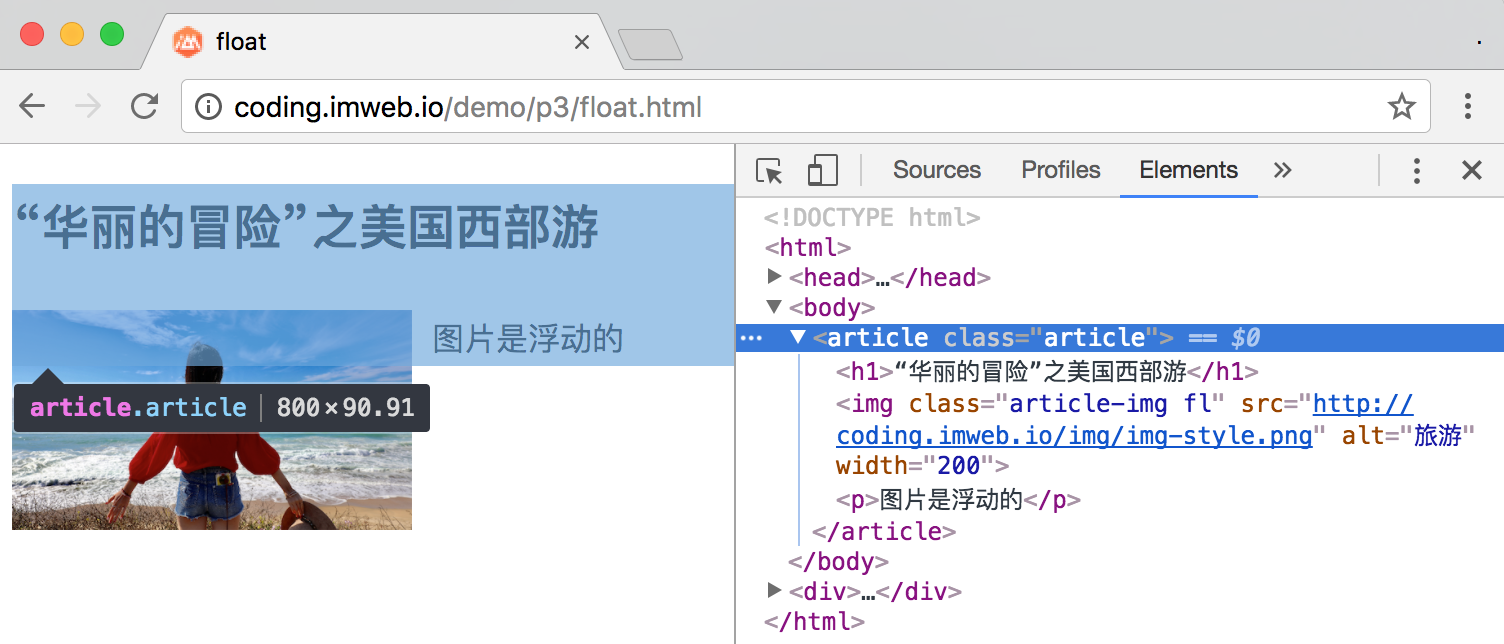Image resolution: width=1504 pixels, height=644 pixels.
Task: Open DevTools customize menu dots
Action: [1416, 170]
